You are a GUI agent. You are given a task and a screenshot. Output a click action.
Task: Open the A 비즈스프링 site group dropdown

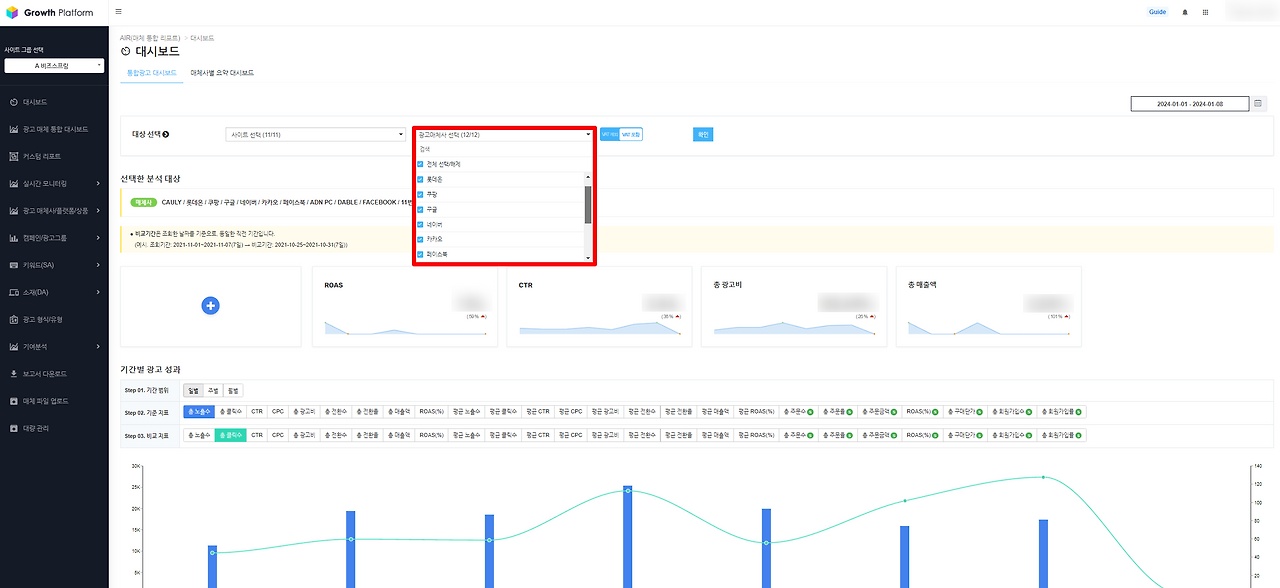pos(54,65)
